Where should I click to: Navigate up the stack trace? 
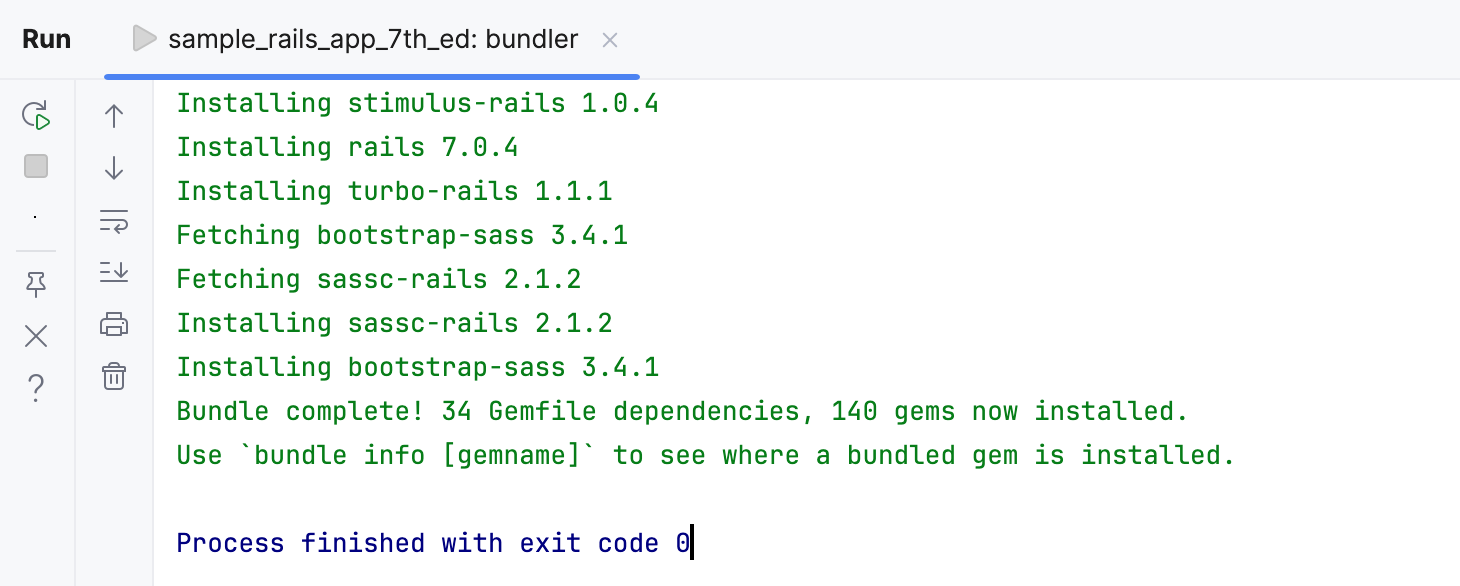click(x=113, y=116)
